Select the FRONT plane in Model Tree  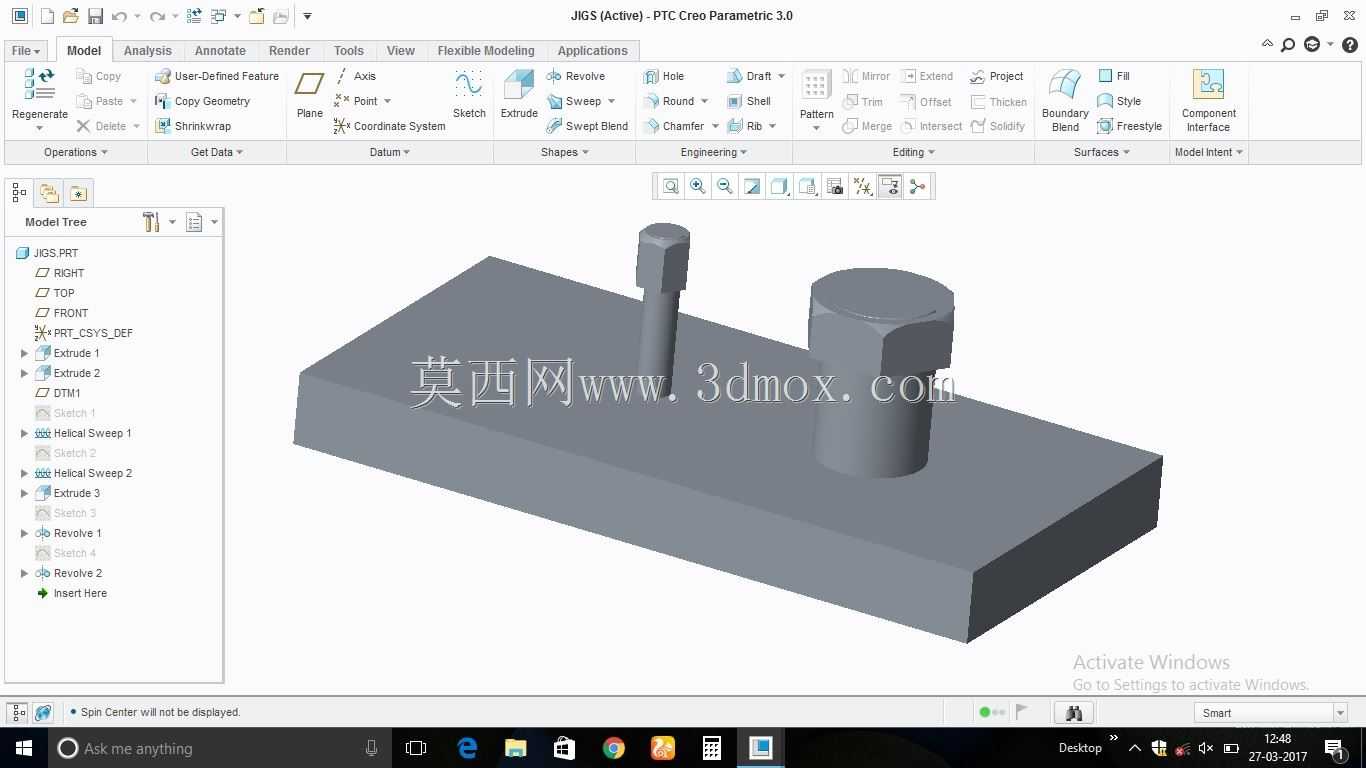pyautogui.click(x=61, y=313)
